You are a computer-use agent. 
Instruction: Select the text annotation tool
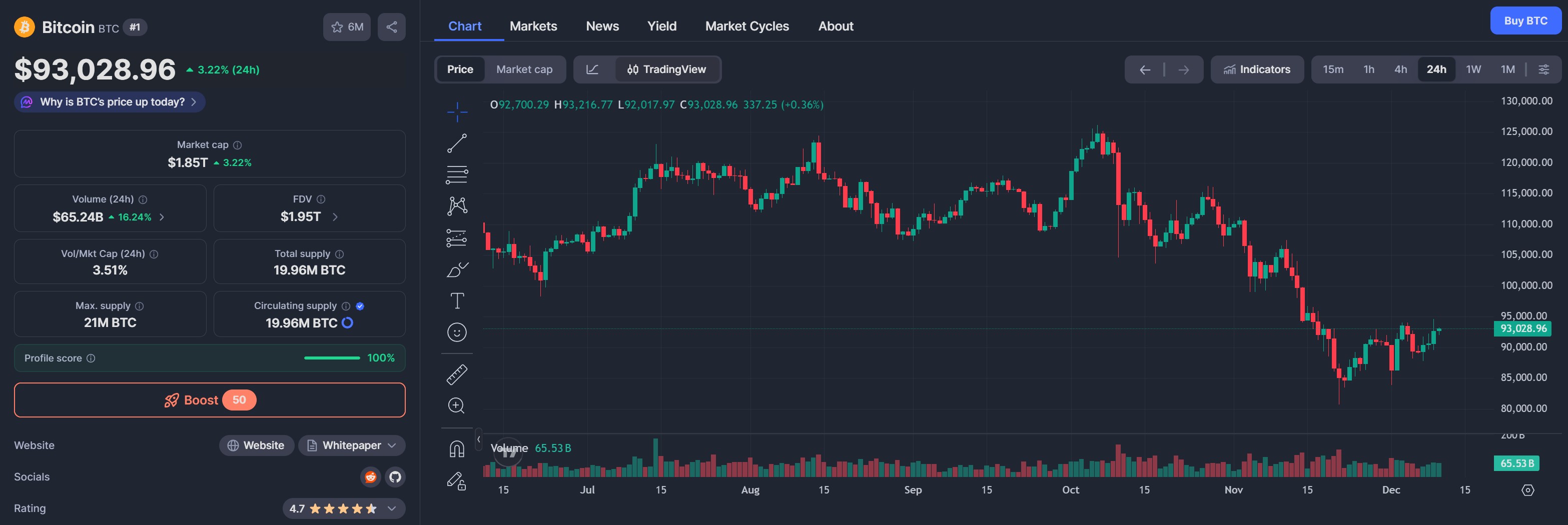click(456, 301)
